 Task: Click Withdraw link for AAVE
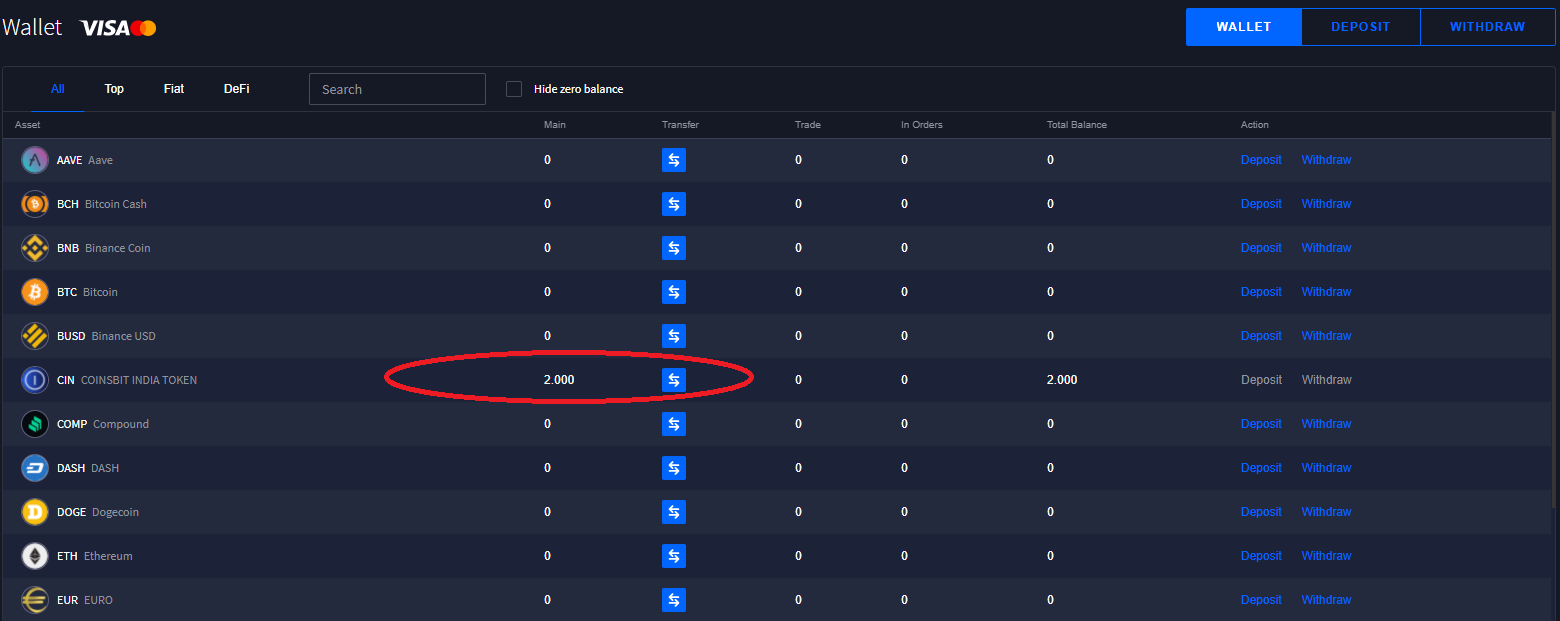click(1326, 160)
